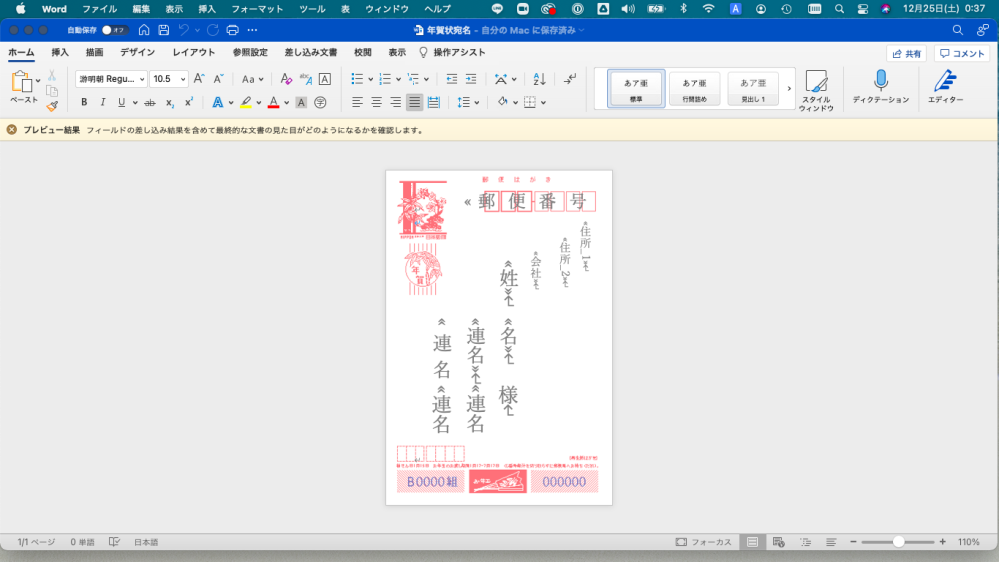Click the Paste clipboard icon
Viewport: 999px width, 562px height.
[21, 82]
